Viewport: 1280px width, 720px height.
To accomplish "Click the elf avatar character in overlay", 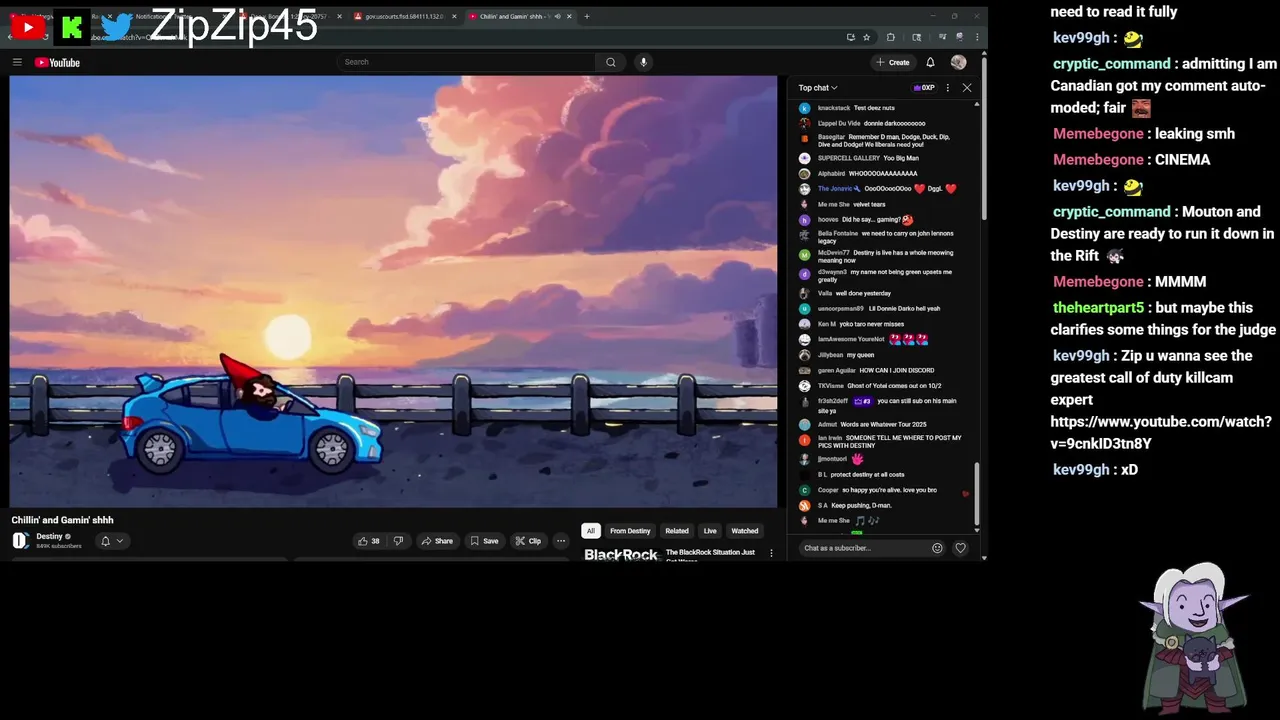I will (1195, 638).
